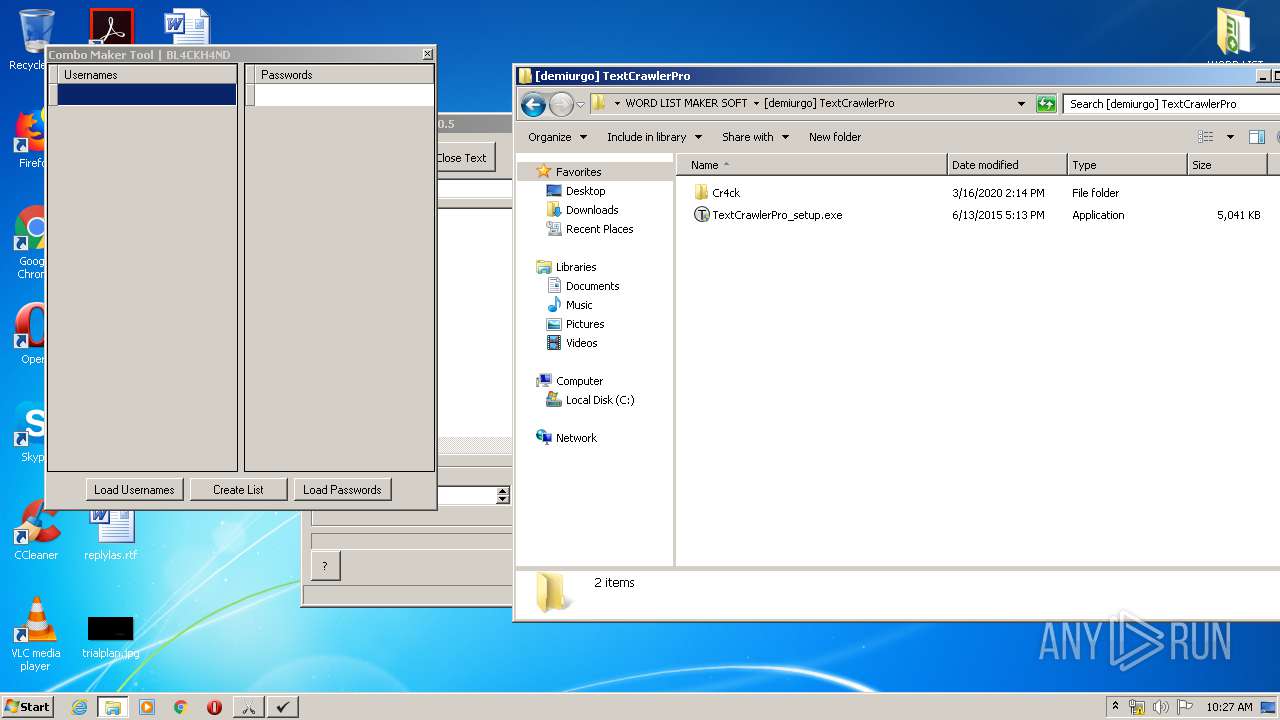The height and width of the screenshot is (720, 1280).
Task: Open the Share with menu
Action: point(755,137)
